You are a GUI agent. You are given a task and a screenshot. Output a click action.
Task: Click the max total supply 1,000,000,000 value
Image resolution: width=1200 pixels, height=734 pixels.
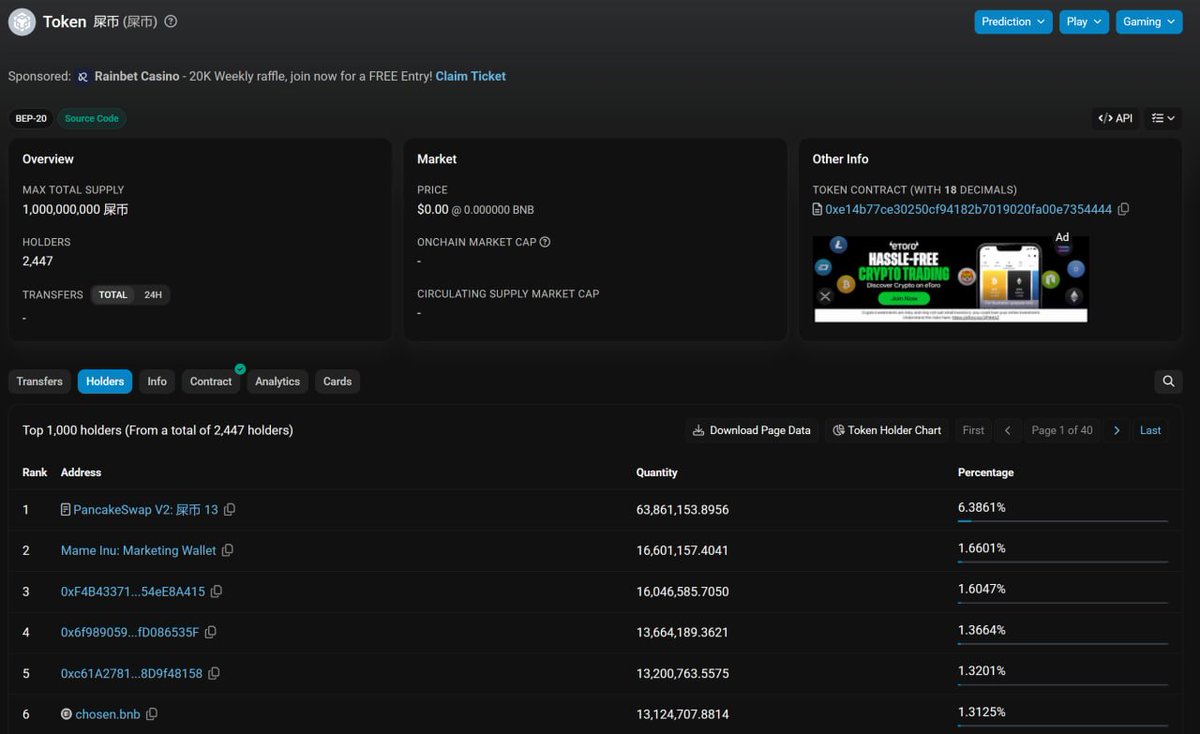pyautogui.click(x=75, y=209)
